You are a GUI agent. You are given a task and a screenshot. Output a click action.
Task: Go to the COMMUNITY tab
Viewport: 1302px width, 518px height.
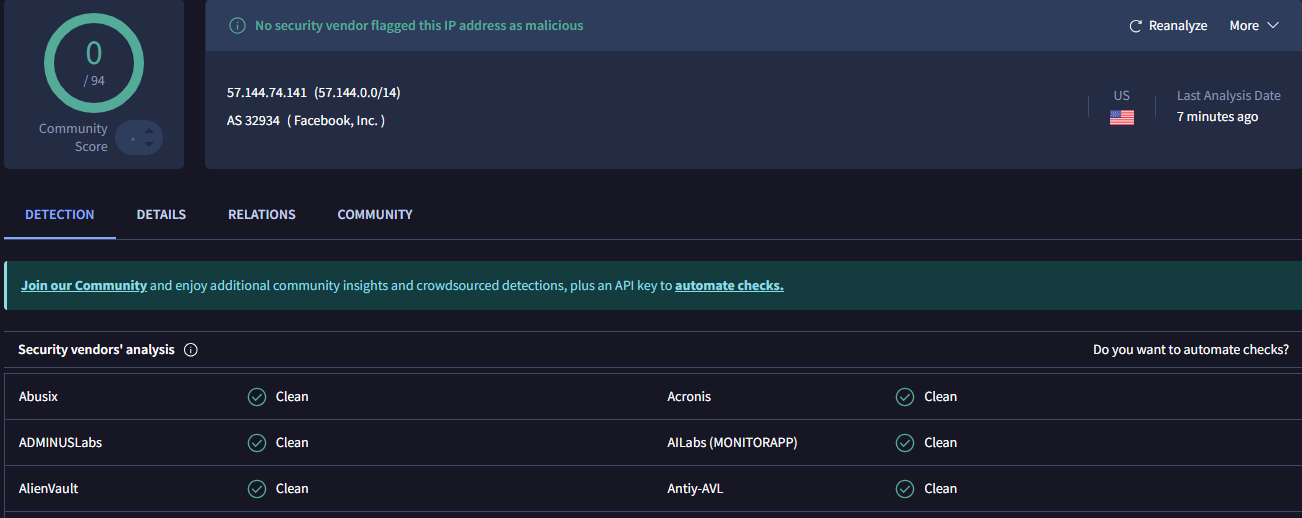375,215
